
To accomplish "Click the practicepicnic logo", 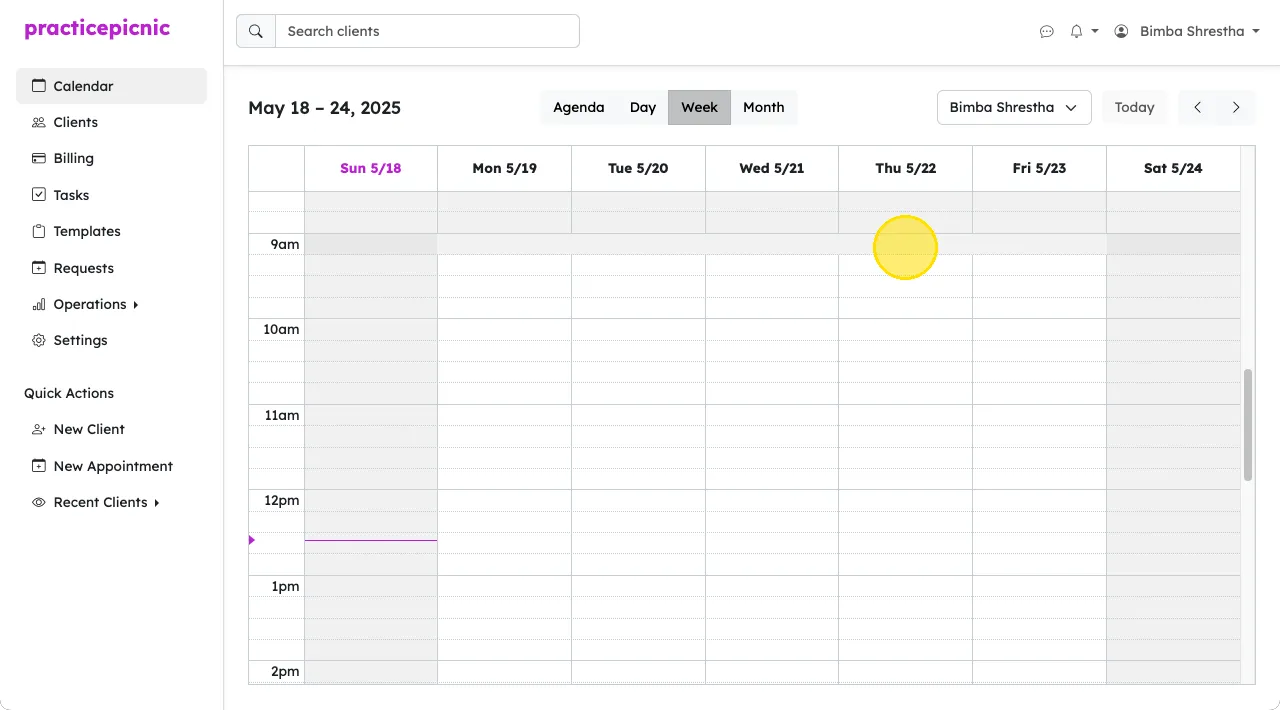I will [x=97, y=29].
